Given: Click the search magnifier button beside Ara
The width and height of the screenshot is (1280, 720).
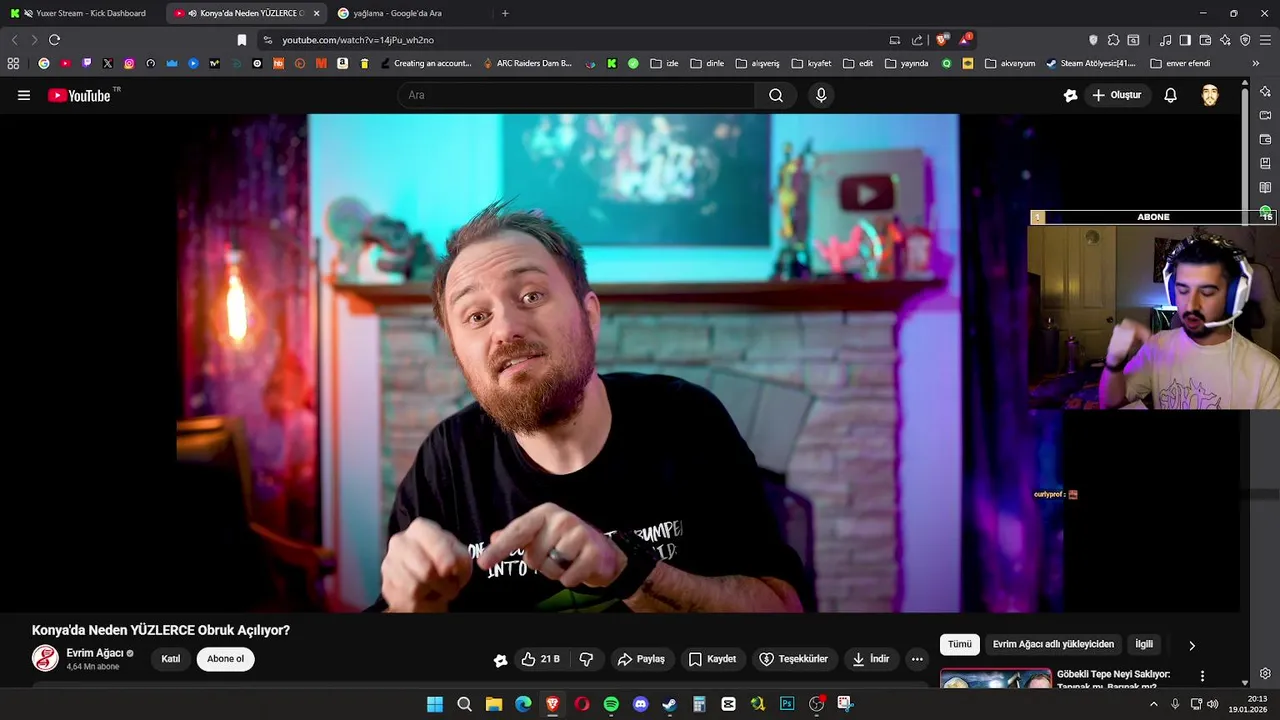Looking at the screenshot, I should click(x=776, y=95).
